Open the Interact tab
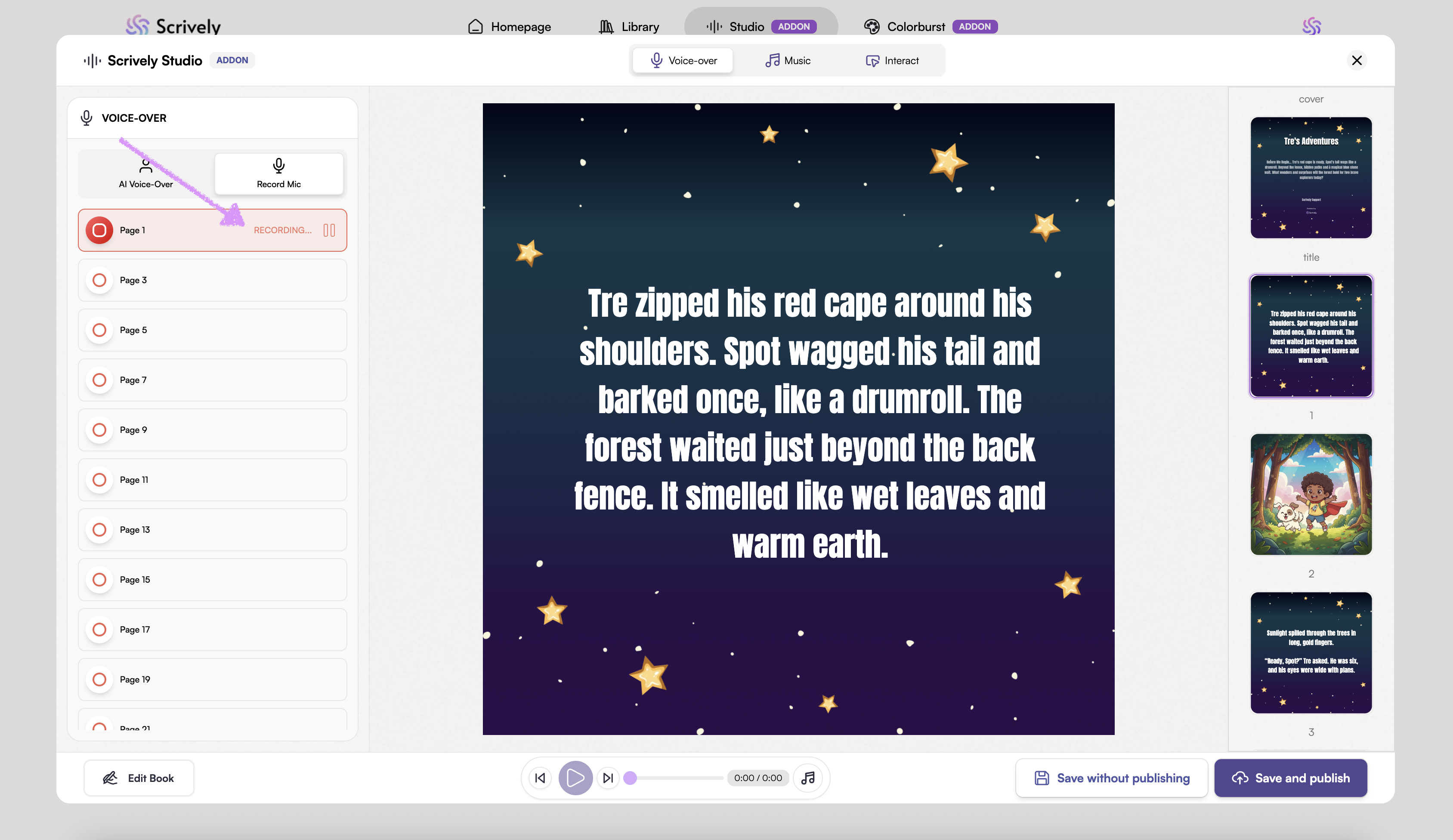Screen dimensions: 1453x840 point(892,61)
